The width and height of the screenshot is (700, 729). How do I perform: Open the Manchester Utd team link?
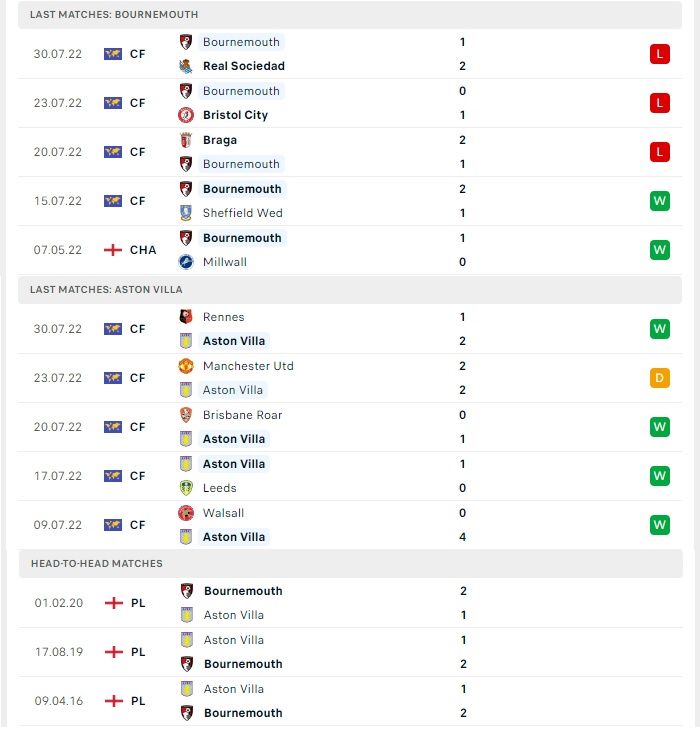click(248, 366)
